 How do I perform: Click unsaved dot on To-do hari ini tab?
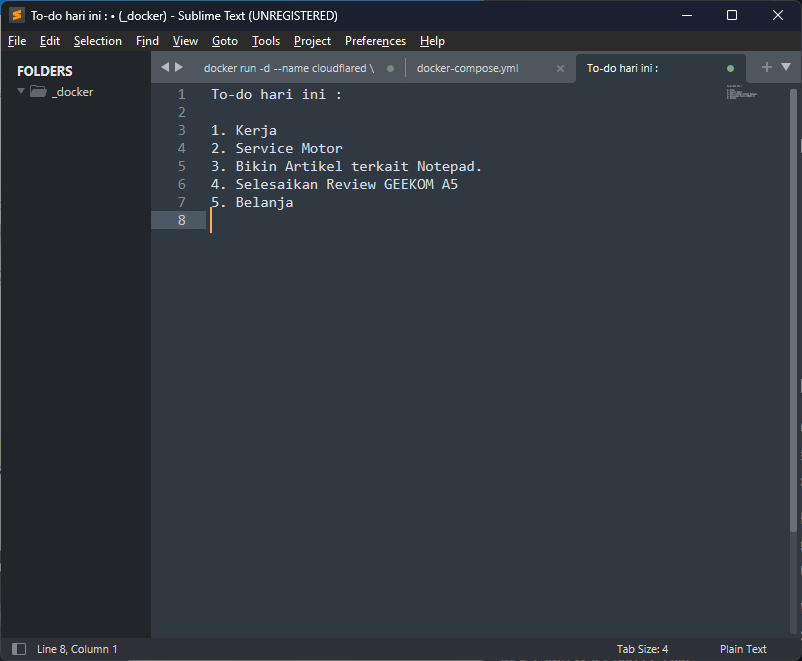point(730,69)
